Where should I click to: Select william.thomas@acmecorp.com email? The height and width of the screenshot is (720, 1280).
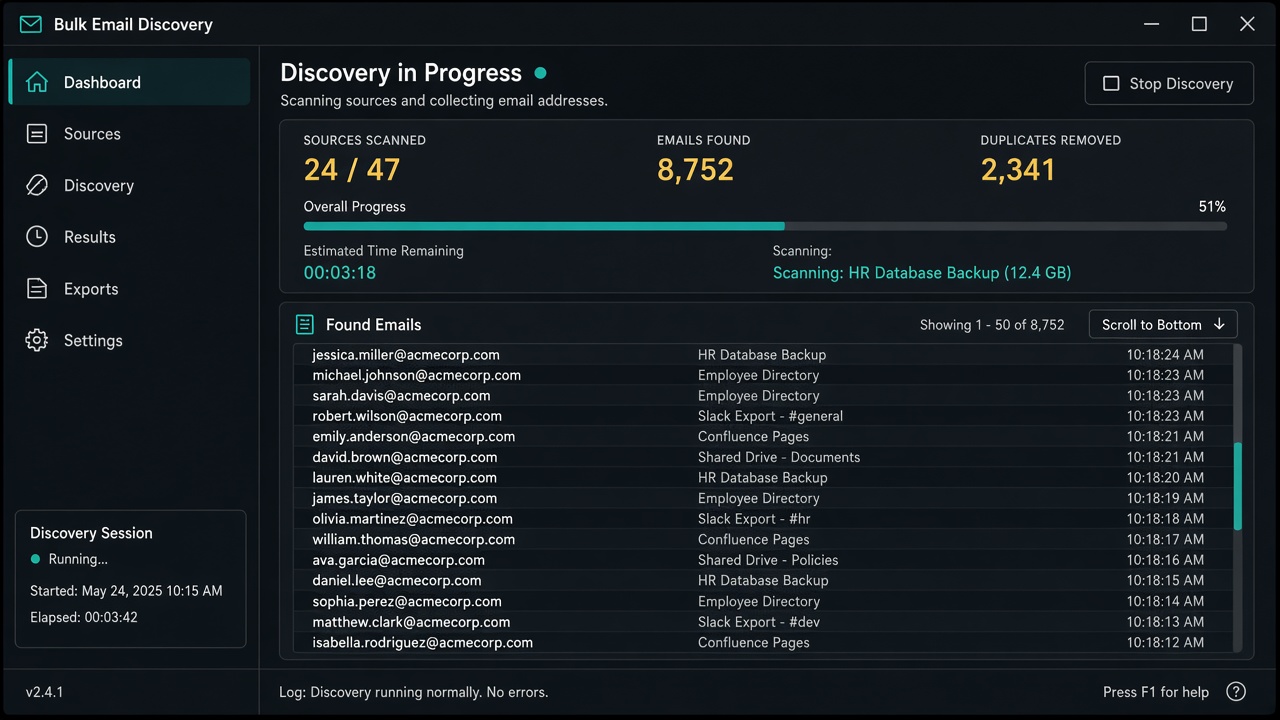[x=413, y=540]
